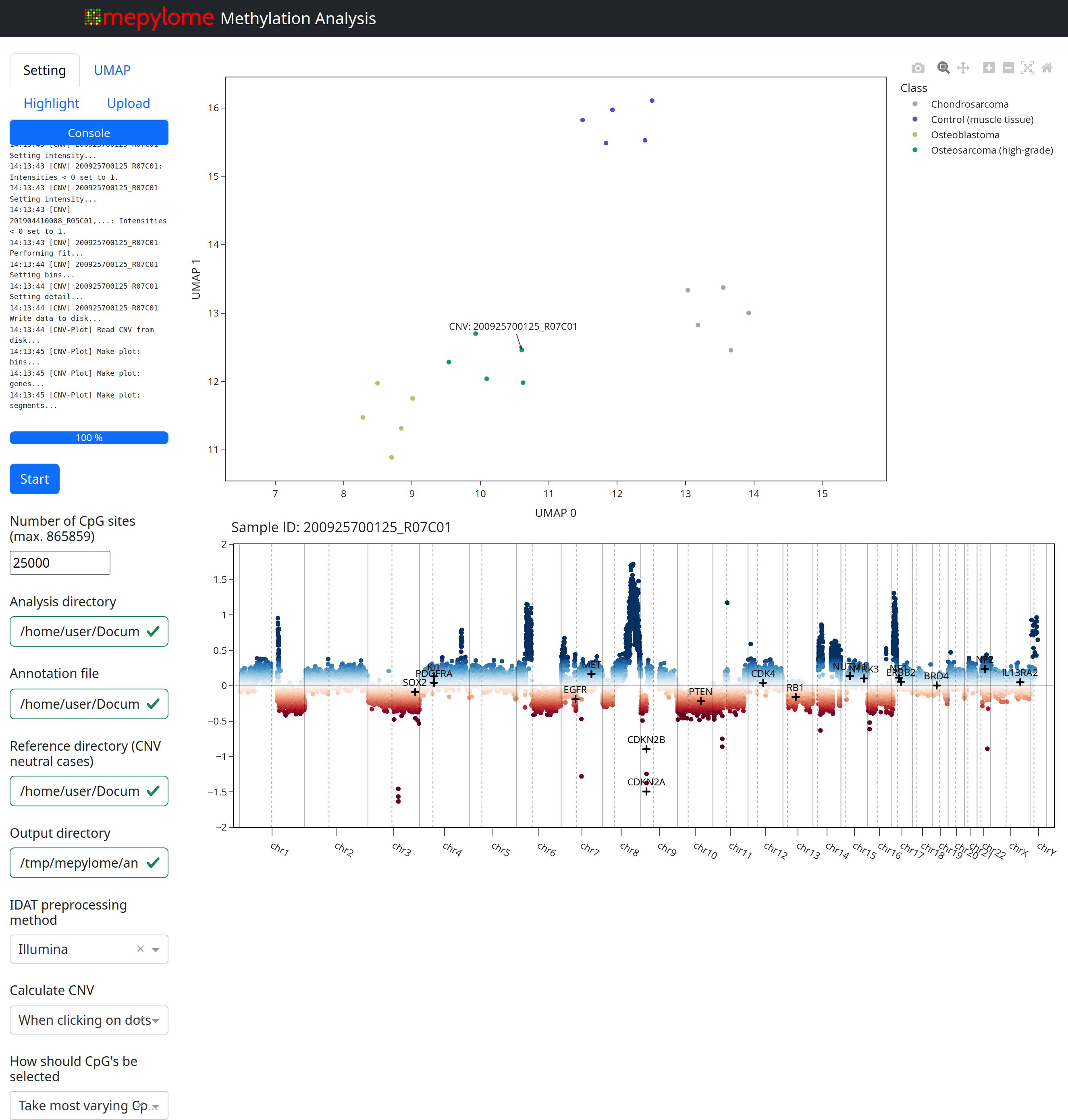Open the IDAT preprocessing method dropdown
Screen dimensions: 1068x1120
coord(156,949)
